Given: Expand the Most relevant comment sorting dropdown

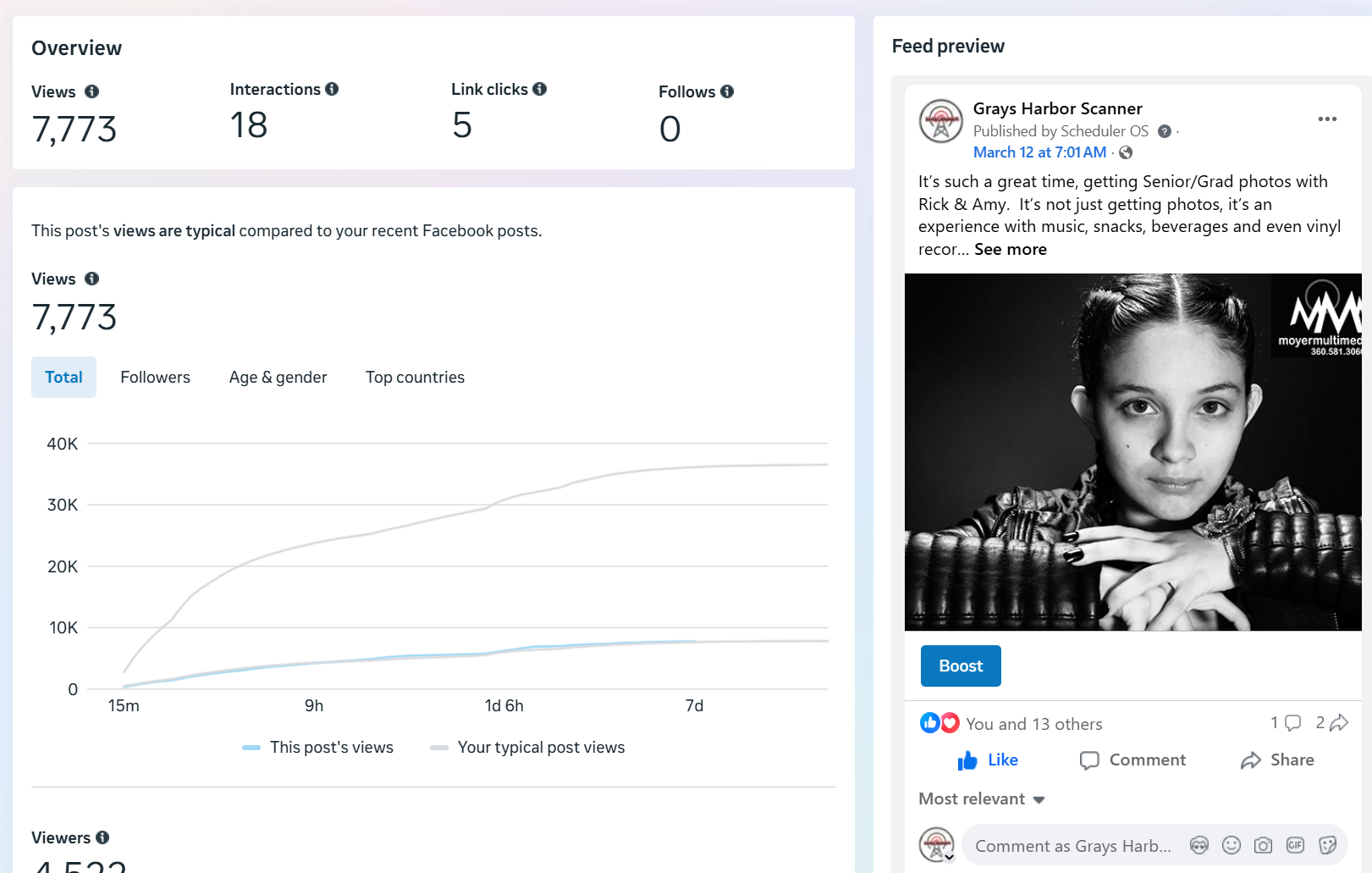Looking at the screenshot, I should tap(982, 799).
